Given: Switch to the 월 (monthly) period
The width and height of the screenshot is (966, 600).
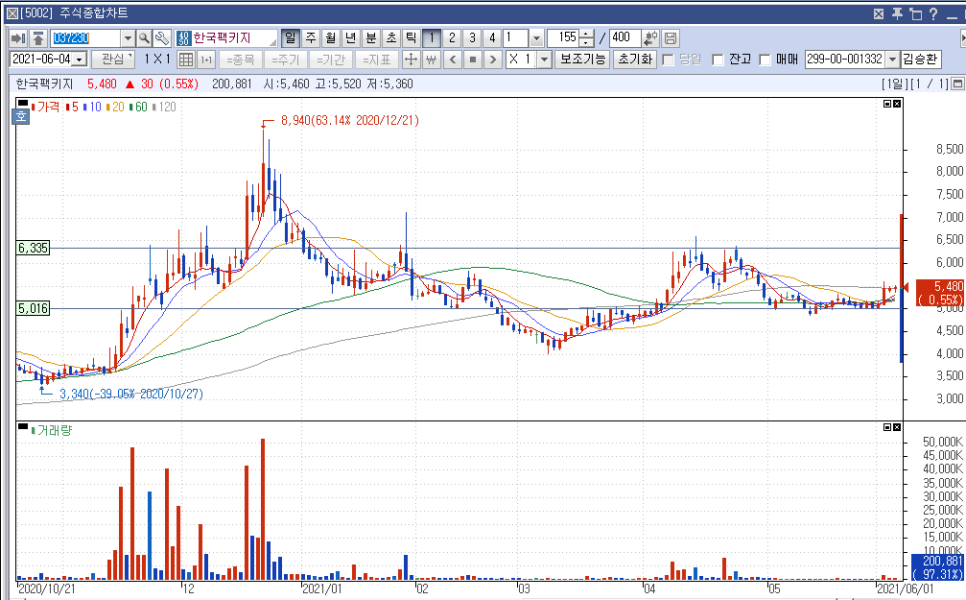Looking at the screenshot, I should coord(331,38).
